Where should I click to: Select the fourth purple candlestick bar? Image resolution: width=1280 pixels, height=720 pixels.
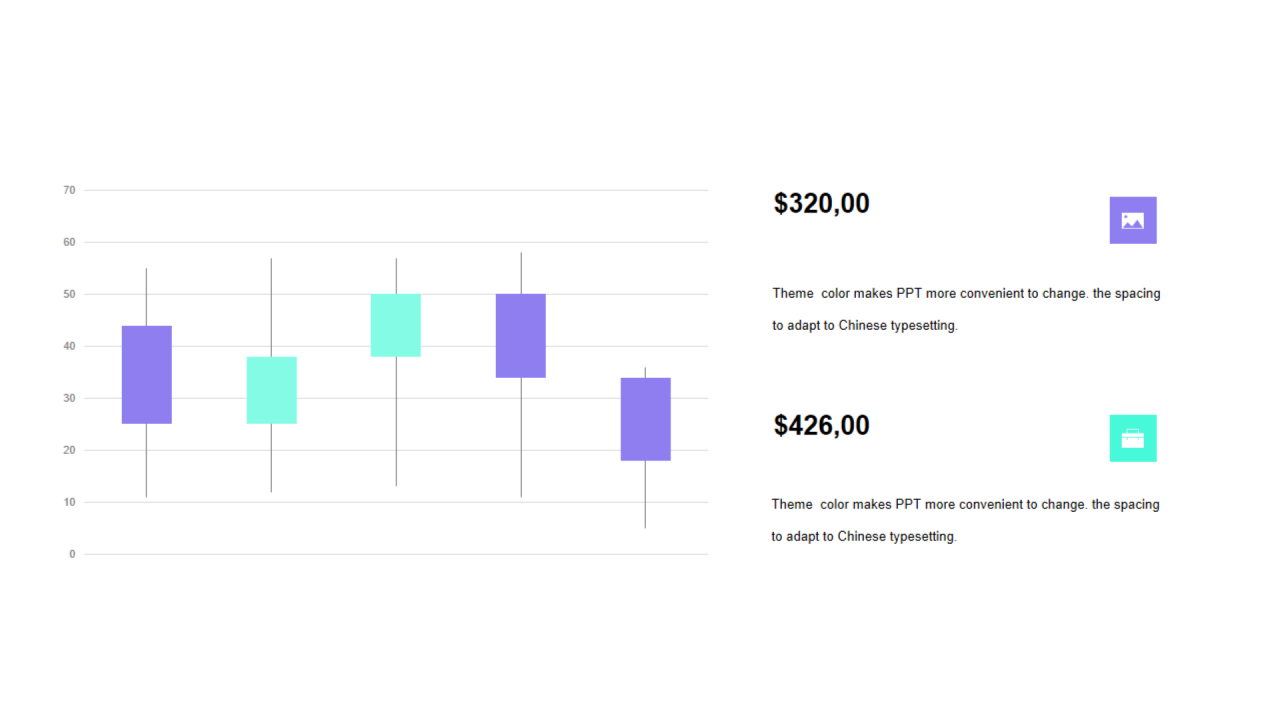point(521,336)
